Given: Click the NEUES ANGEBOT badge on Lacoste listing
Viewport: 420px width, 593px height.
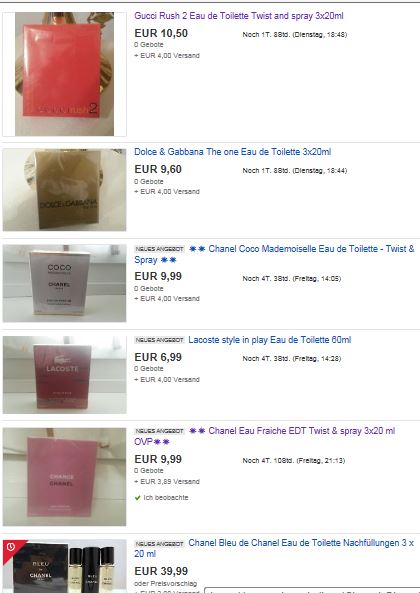Looking at the screenshot, I should [x=159, y=340].
